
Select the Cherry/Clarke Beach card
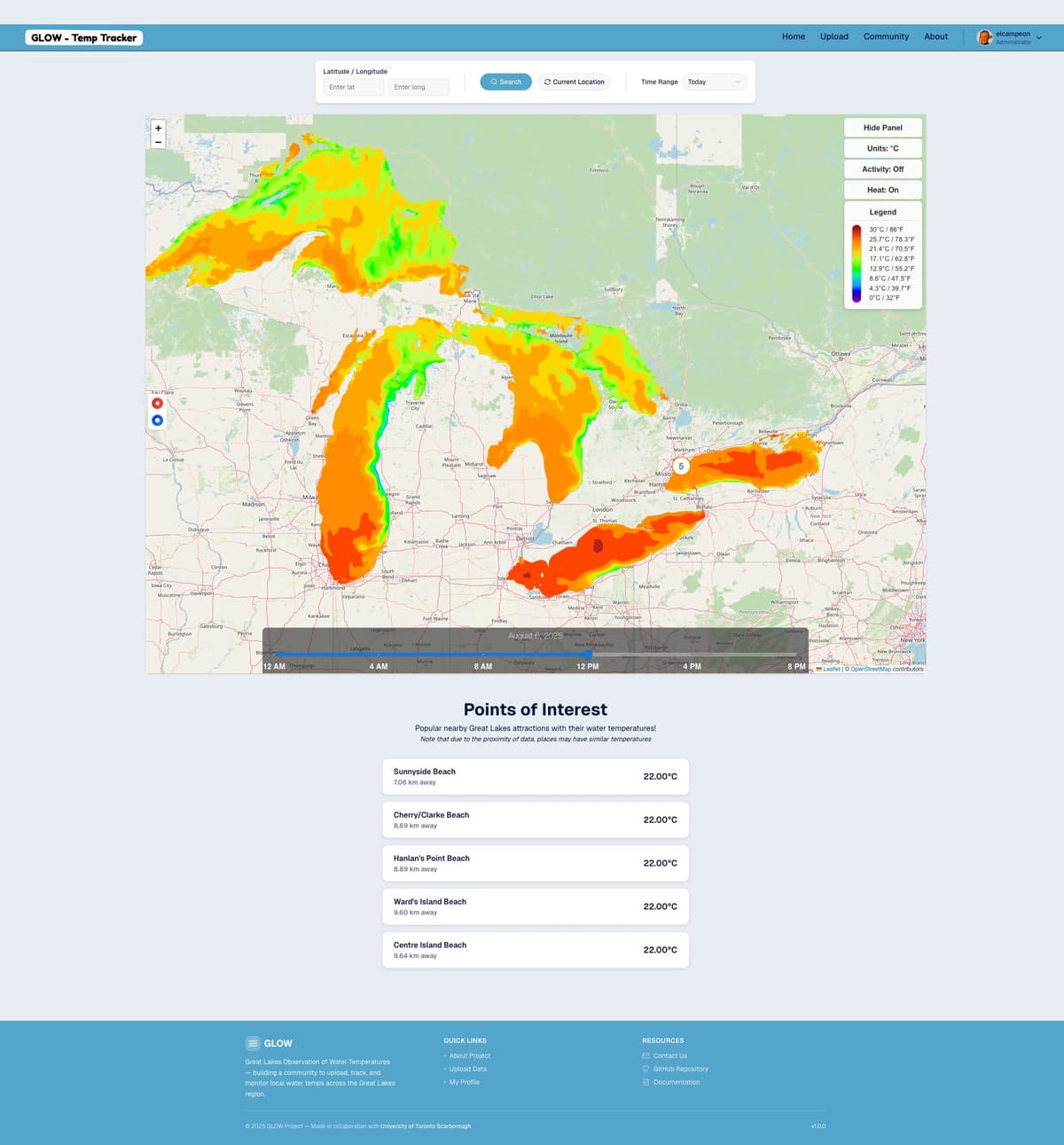pyautogui.click(x=536, y=820)
